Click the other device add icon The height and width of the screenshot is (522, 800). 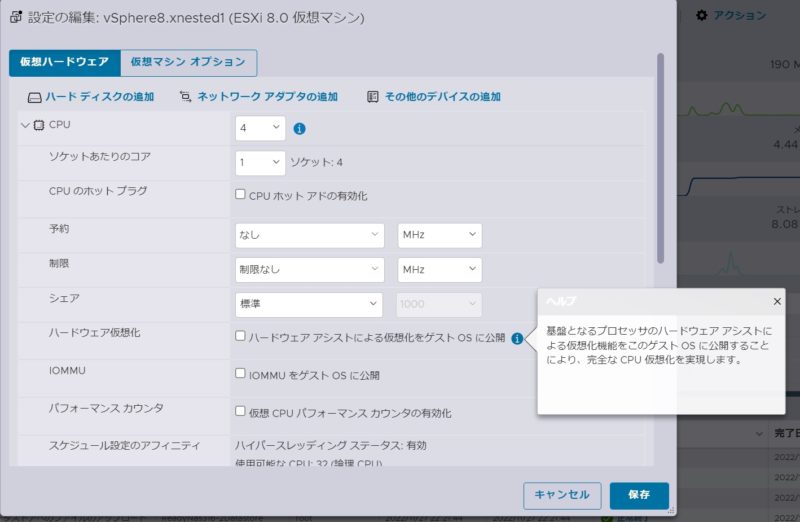[x=373, y=96]
